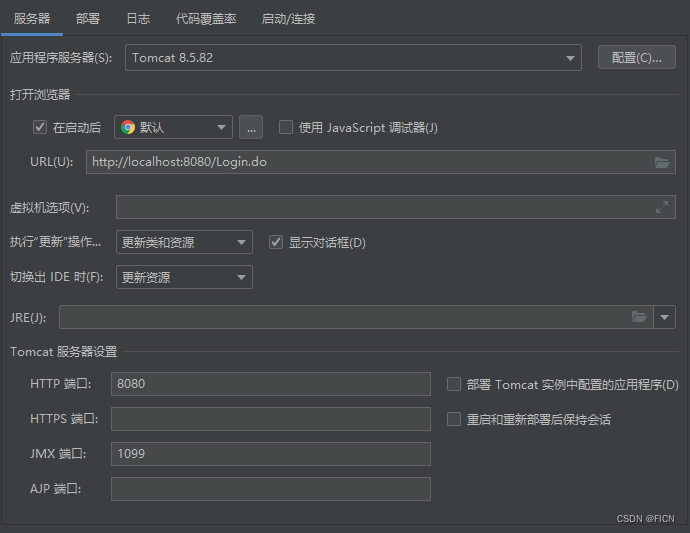This screenshot has height=533, width=690.
Task: Open the 更新资源 dropdown for IDE switch
Action: point(184,277)
